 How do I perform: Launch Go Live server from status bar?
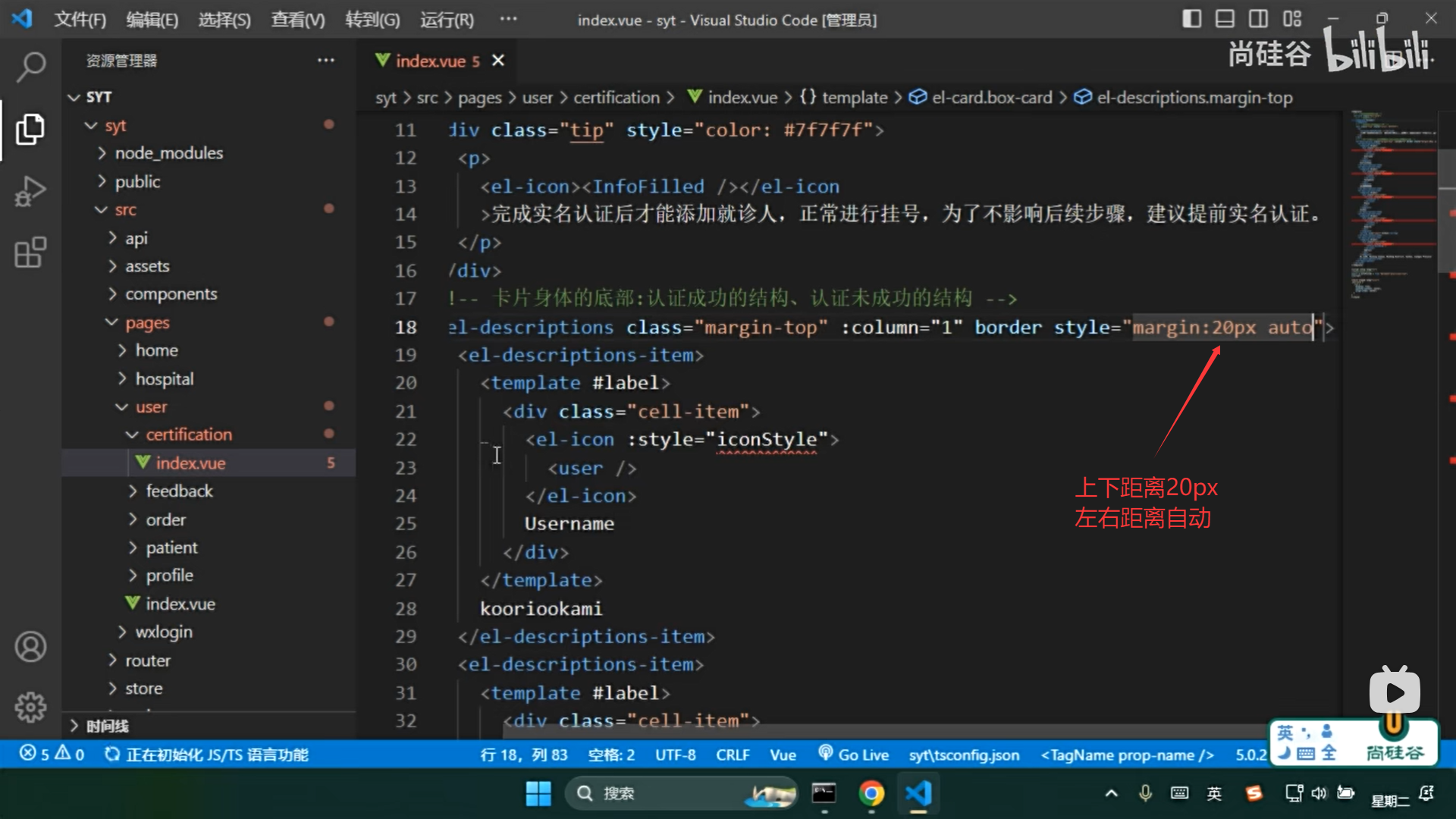[x=854, y=755]
